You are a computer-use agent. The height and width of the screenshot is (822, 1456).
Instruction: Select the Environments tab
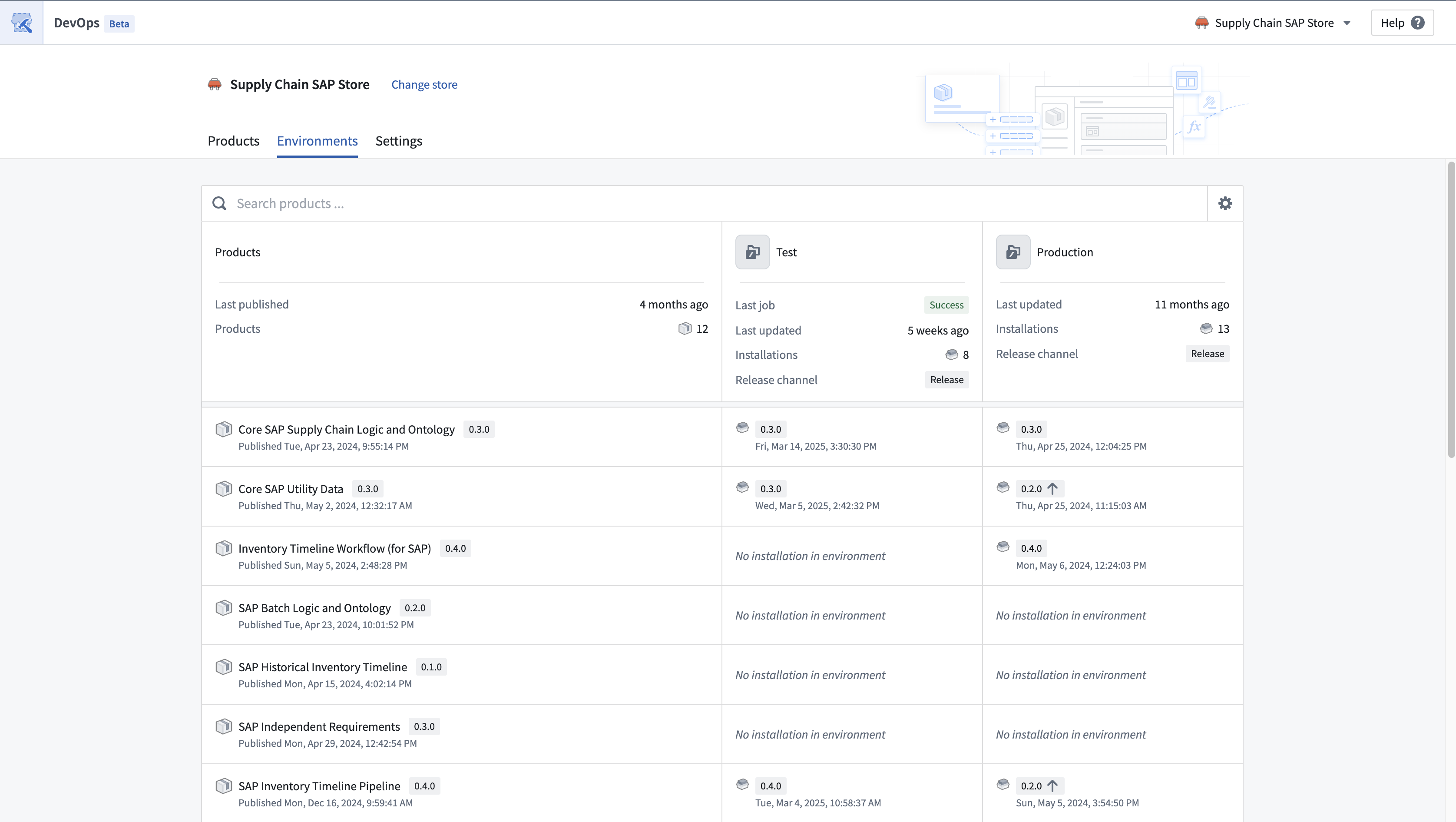(317, 141)
